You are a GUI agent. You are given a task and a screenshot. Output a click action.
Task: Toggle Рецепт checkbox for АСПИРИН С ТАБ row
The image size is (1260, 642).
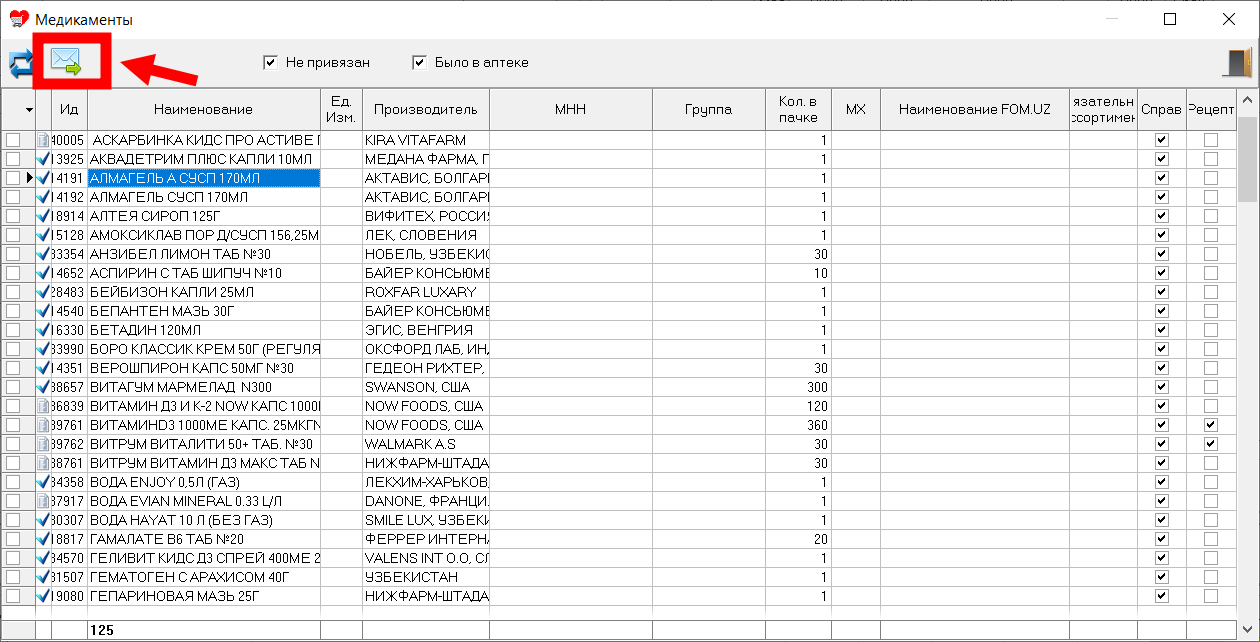point(1211,273)
